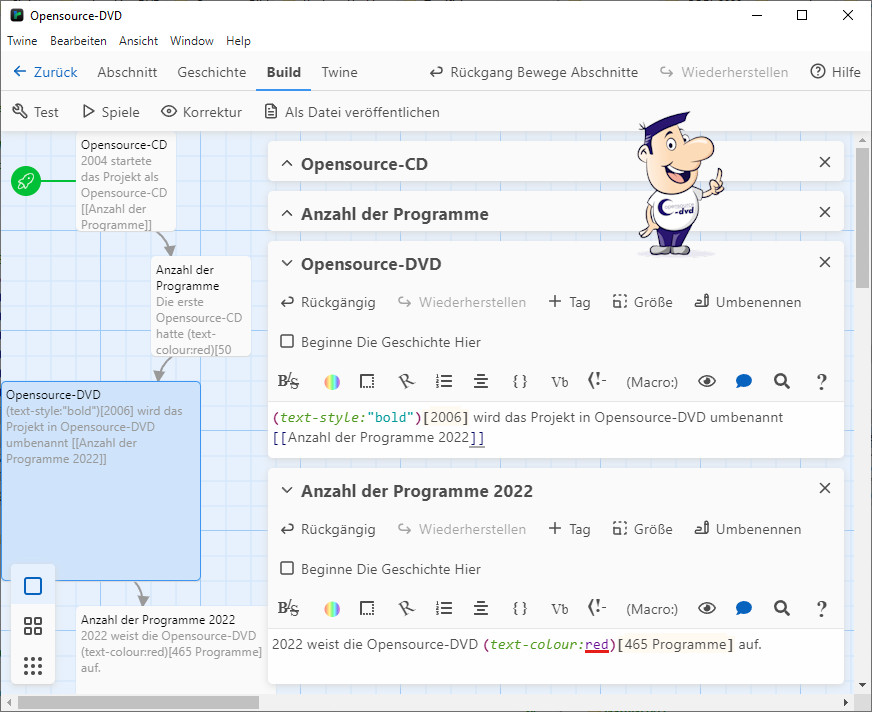Viewport: 872px width, 712px height.
Task: Switch to the Geschichte tab
Action: (x=211, y=72)
